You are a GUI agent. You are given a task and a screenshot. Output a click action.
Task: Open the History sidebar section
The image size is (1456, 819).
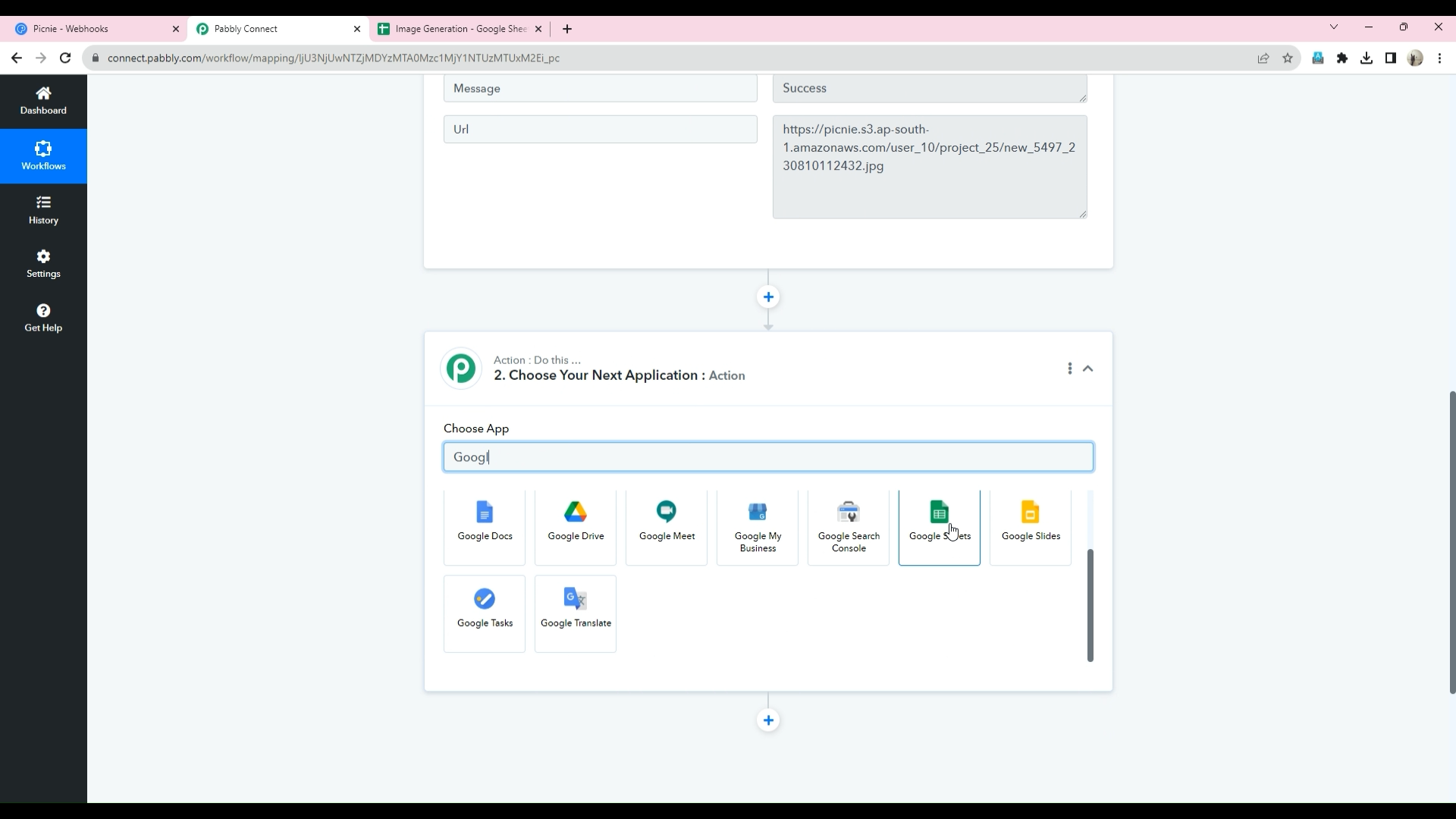tap(43, 210)
